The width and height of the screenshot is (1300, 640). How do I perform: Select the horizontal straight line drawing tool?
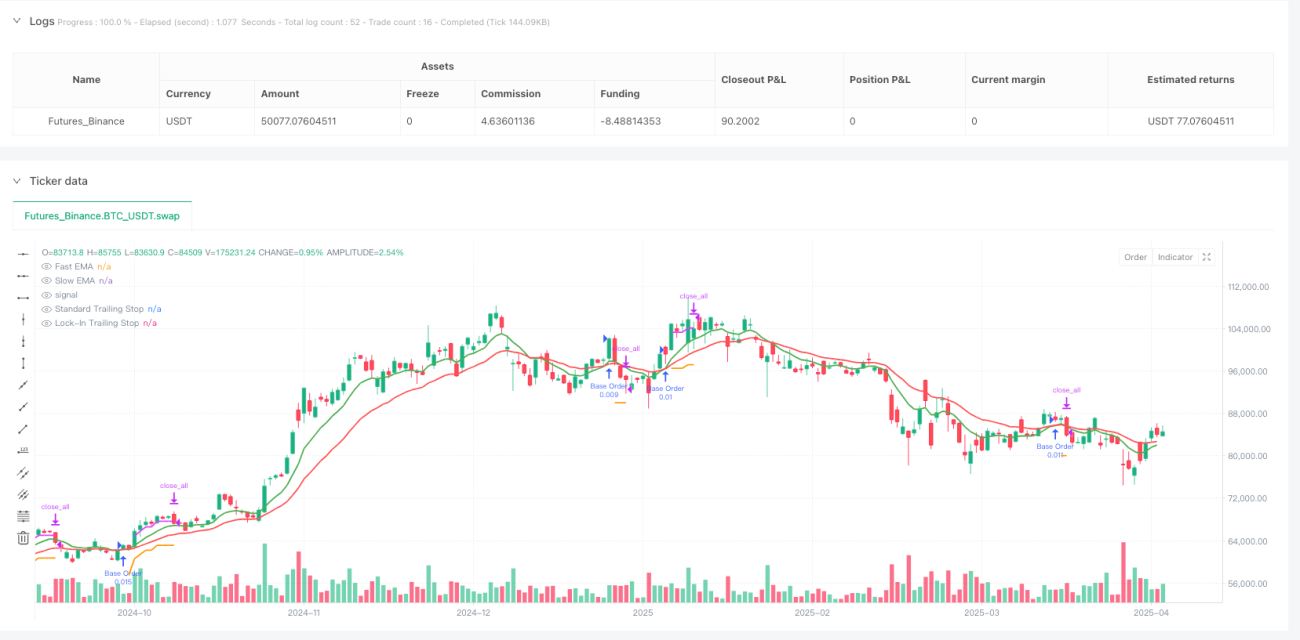24,254
